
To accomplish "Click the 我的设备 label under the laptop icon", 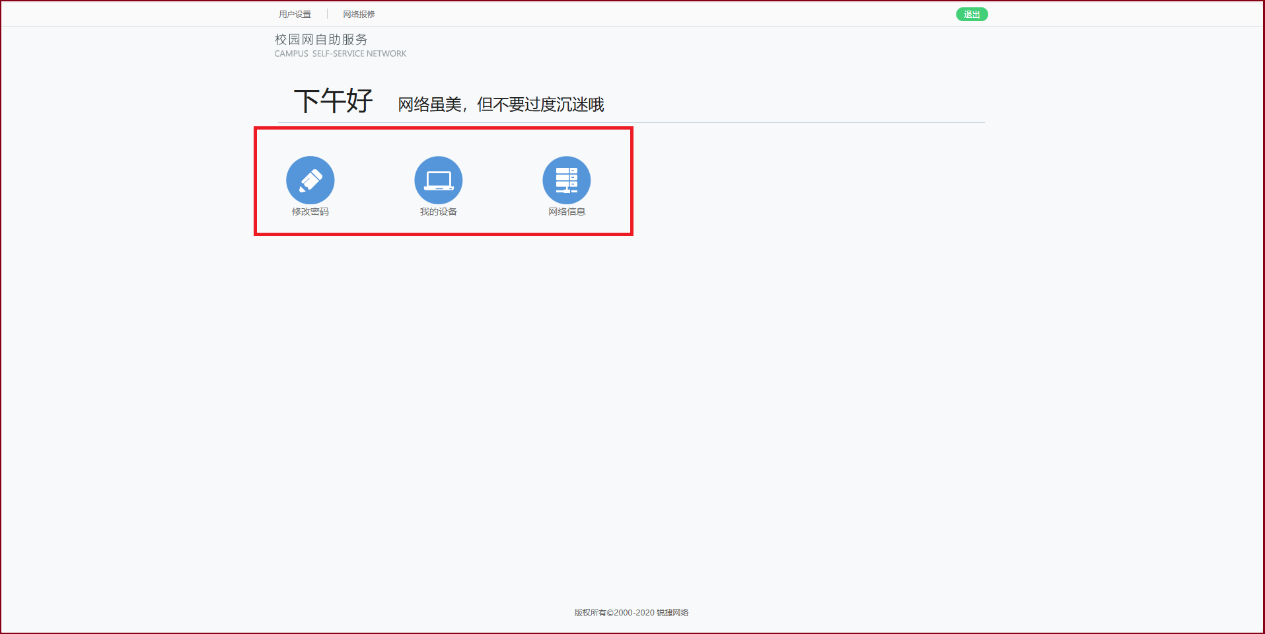I will 438,212.
